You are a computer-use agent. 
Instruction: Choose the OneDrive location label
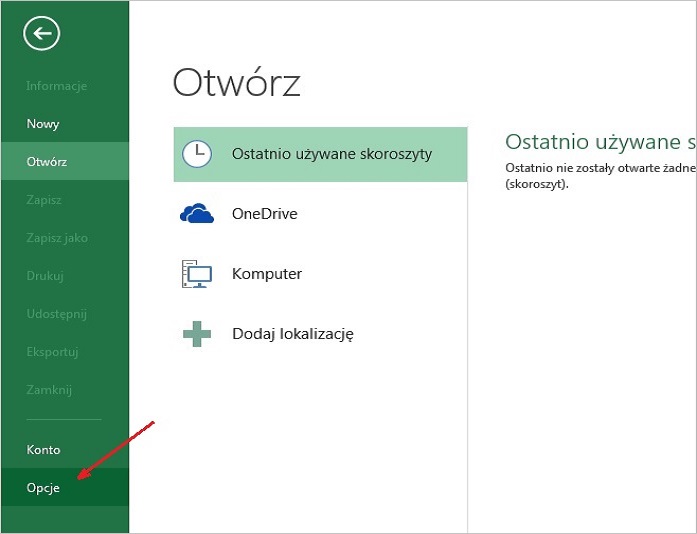pyautogui.click(x=264, y=213)
